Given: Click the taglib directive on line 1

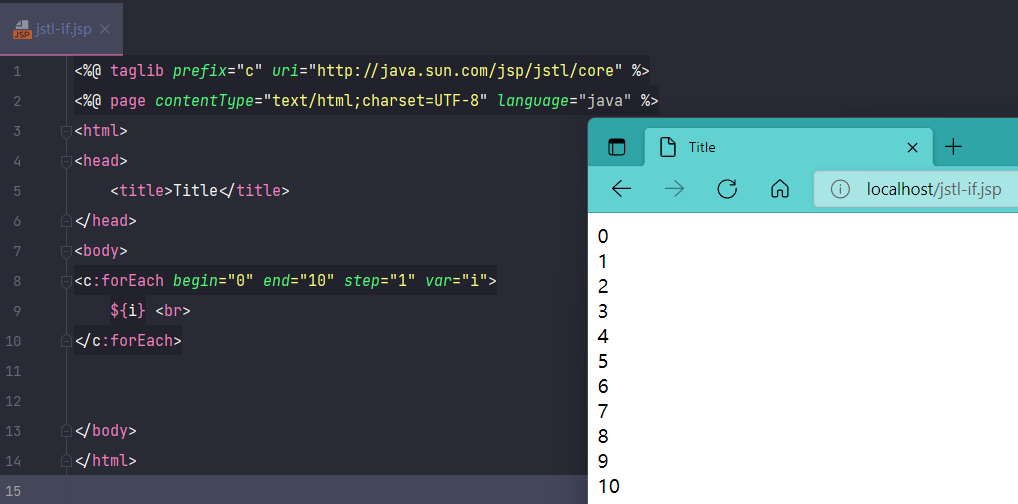Looking at the screenshot, I should (362, 71).
